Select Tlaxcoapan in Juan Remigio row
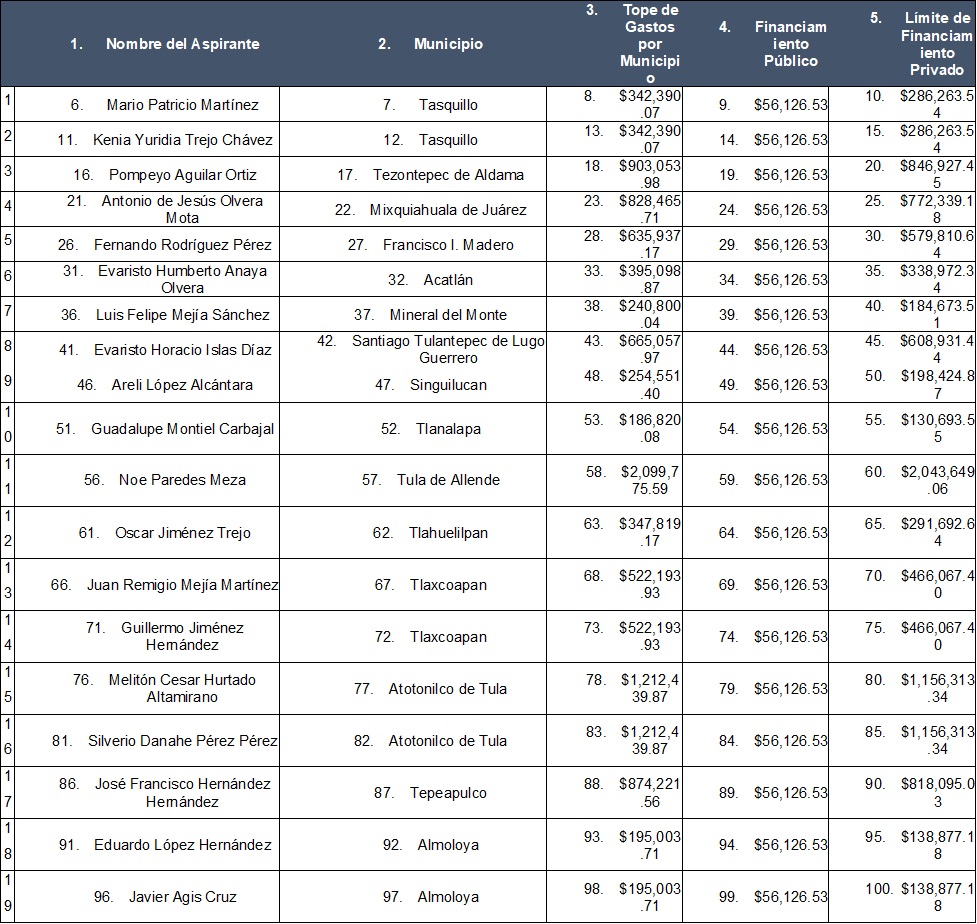The image size is (977, 924). pyautogui.click(x=448, y=584)
